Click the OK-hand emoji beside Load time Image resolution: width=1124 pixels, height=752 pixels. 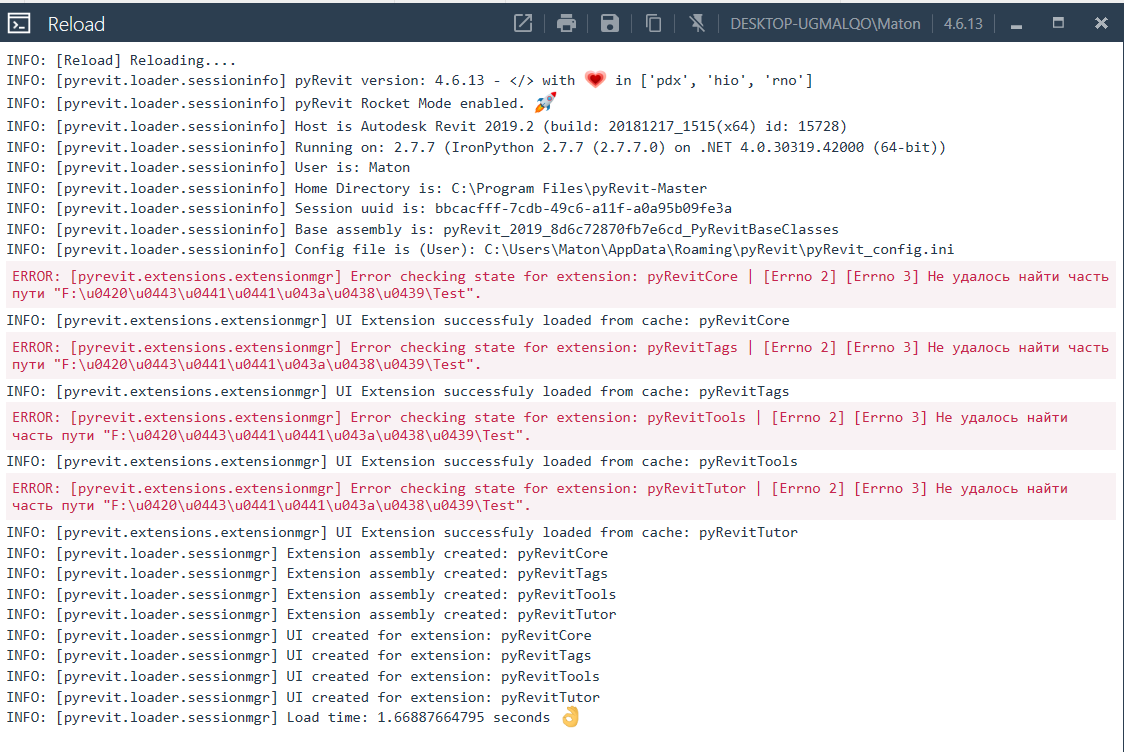pos(570,717)
